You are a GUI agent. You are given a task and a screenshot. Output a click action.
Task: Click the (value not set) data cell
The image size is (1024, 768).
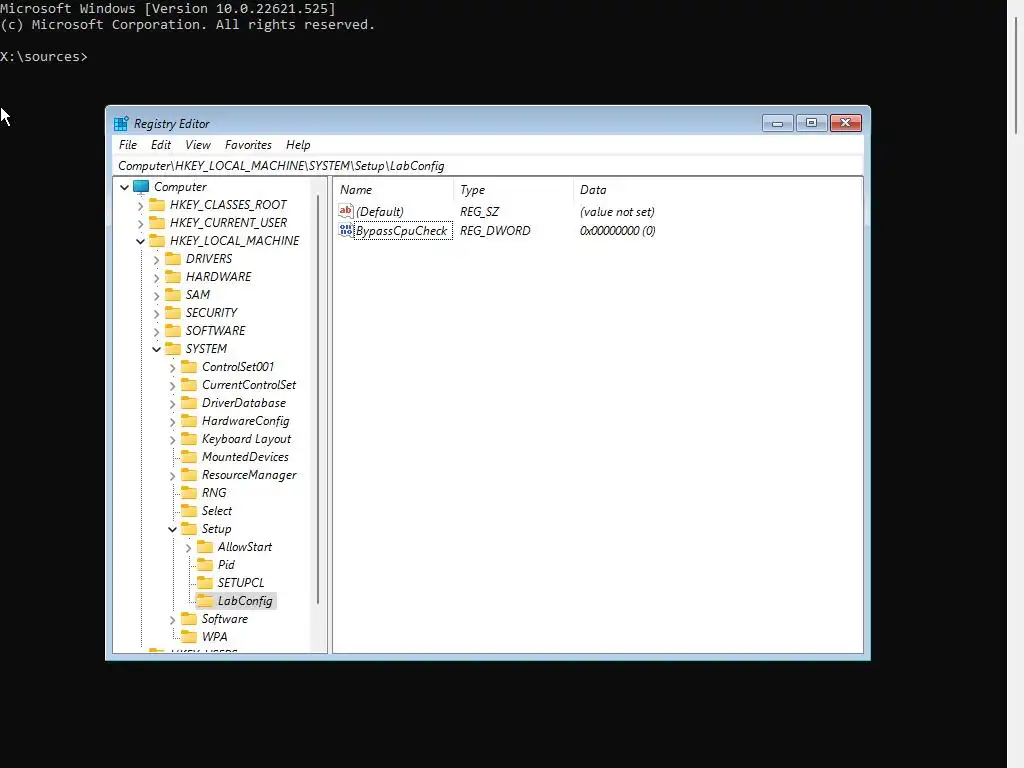pyautogui.click(x=617, y=212)
